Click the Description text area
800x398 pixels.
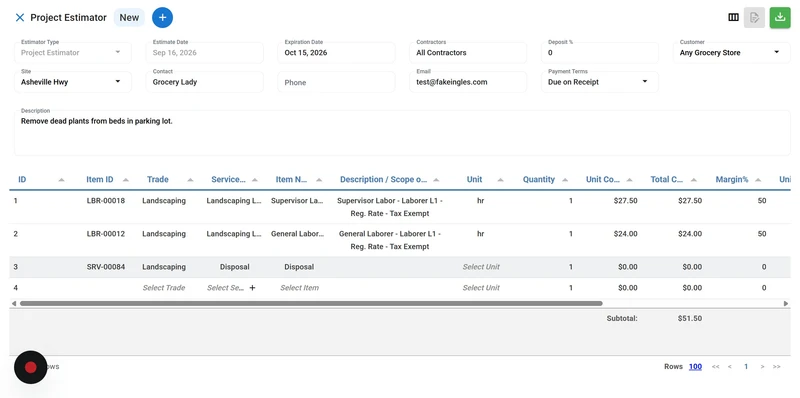coord(402,133)
